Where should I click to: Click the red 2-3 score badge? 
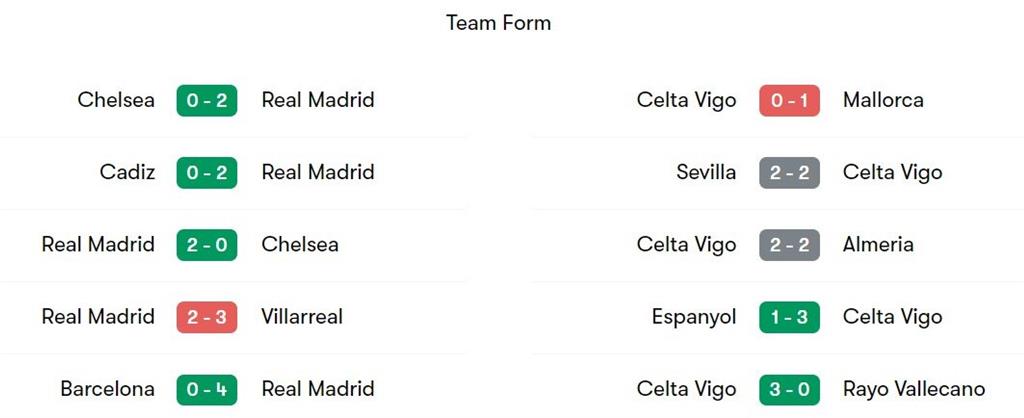point(207,317)
